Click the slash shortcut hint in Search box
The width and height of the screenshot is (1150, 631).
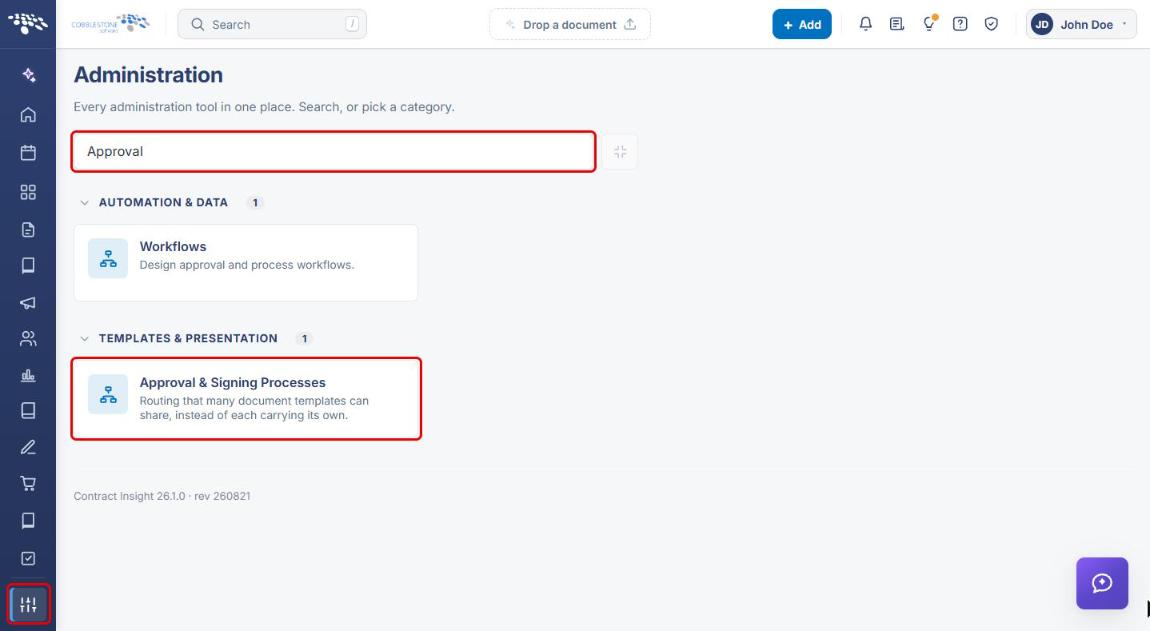coord(352,24)
